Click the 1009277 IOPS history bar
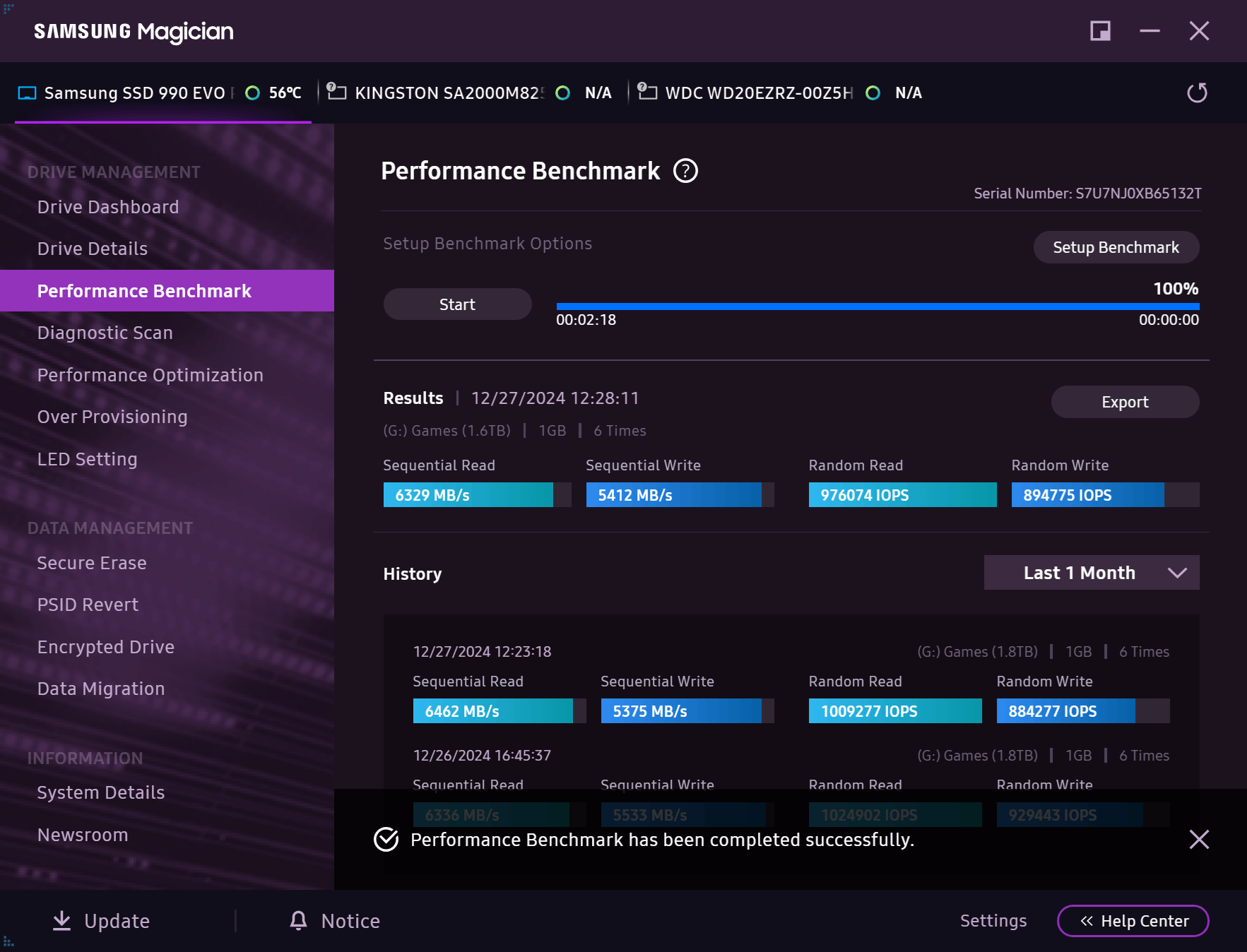Viewport: 1247px width, 952px height. [895, 711]
